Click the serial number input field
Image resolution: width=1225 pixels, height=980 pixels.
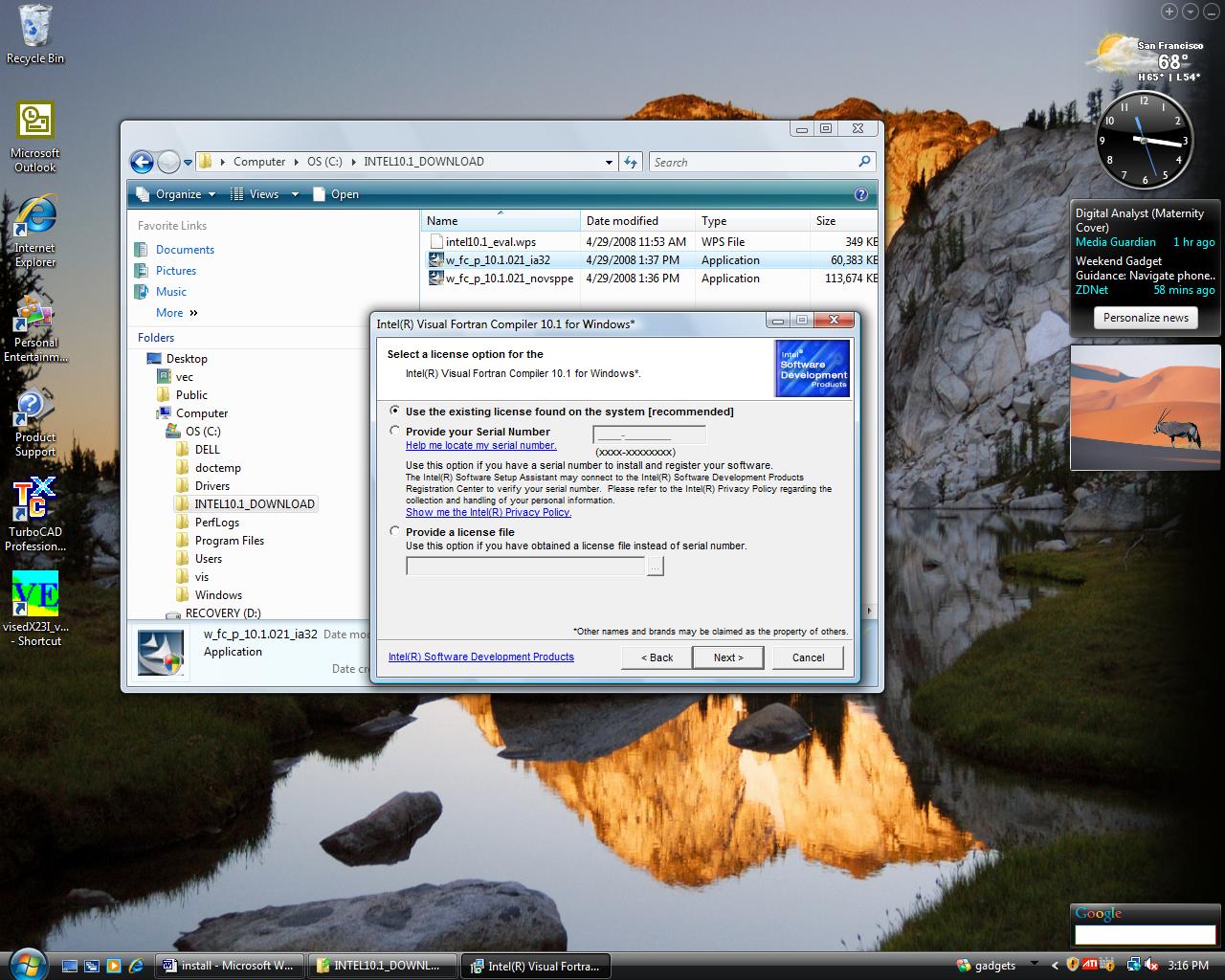(x=650, y=435)
